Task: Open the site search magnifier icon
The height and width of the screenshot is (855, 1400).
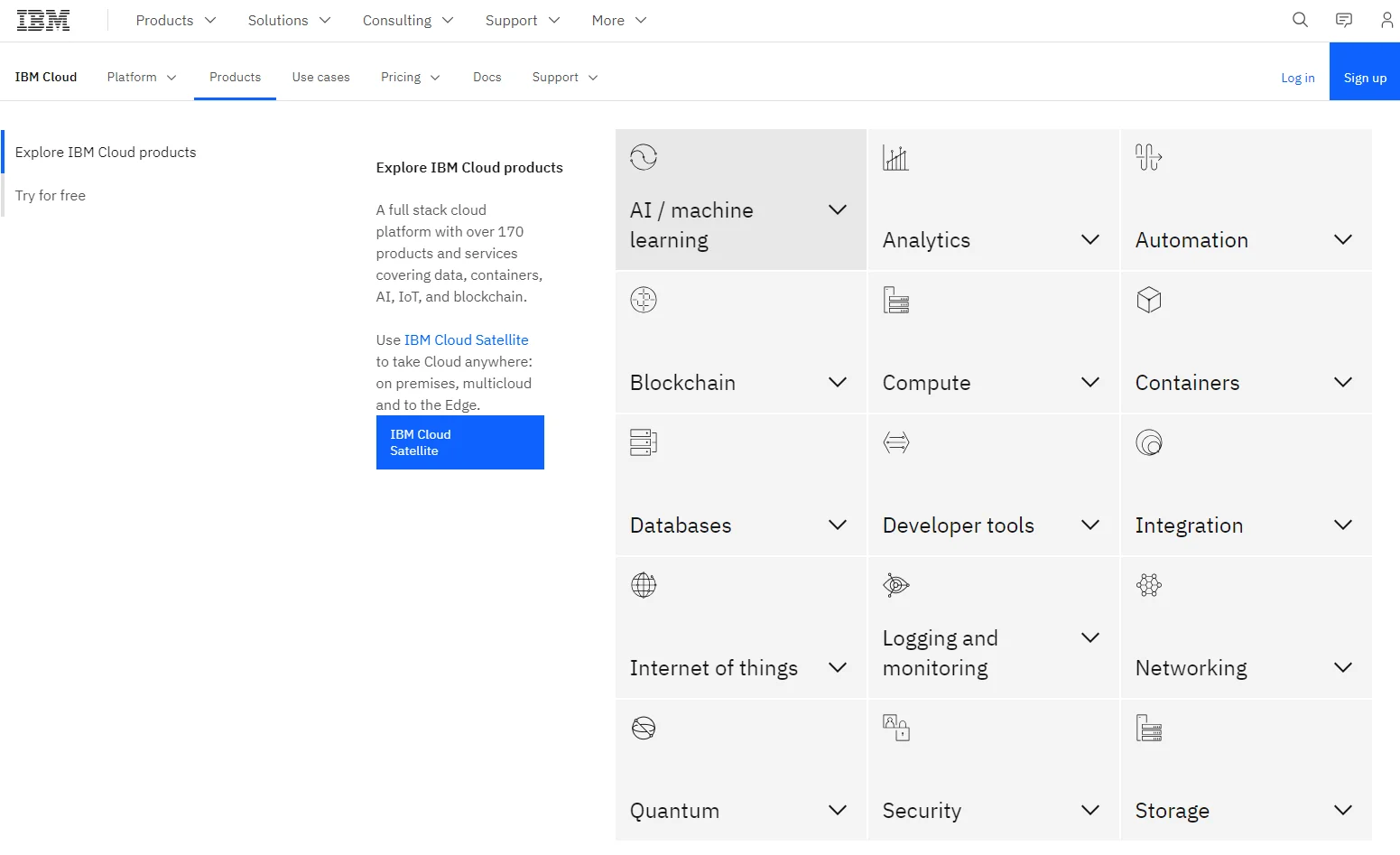Action: [x=1300, y=20]
